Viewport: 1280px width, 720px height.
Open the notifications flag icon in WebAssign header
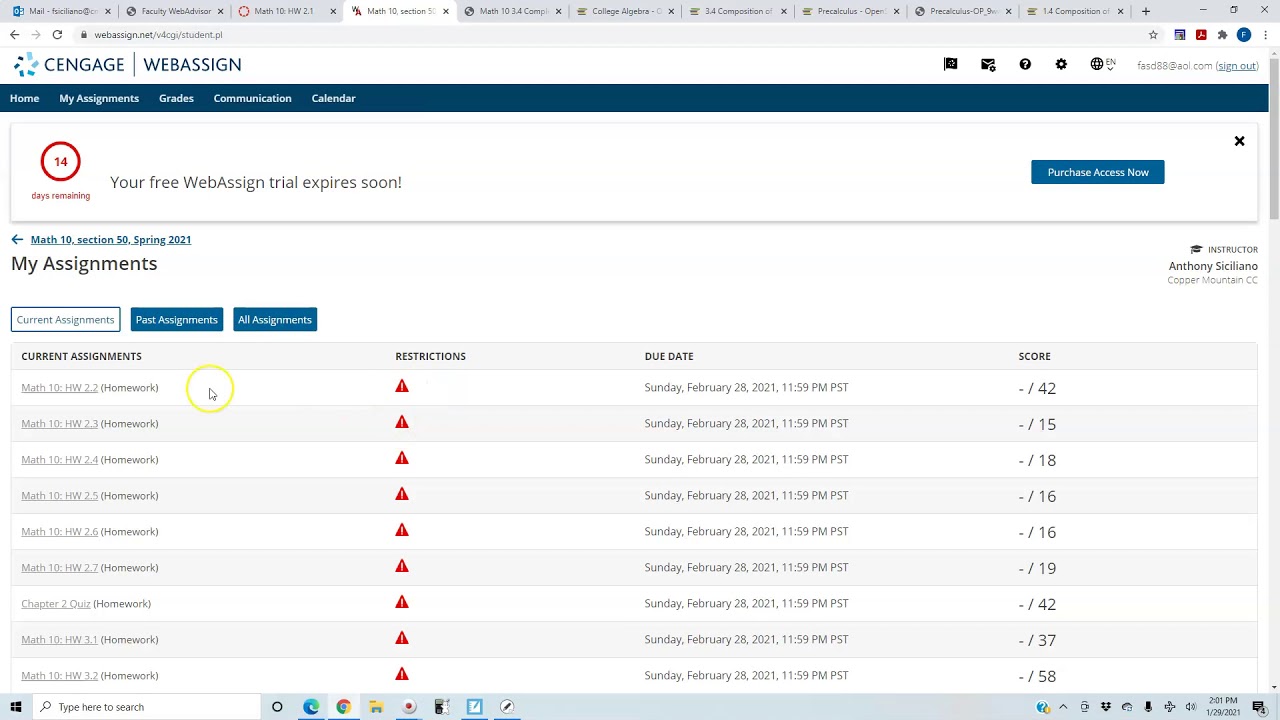pos(951,64)
